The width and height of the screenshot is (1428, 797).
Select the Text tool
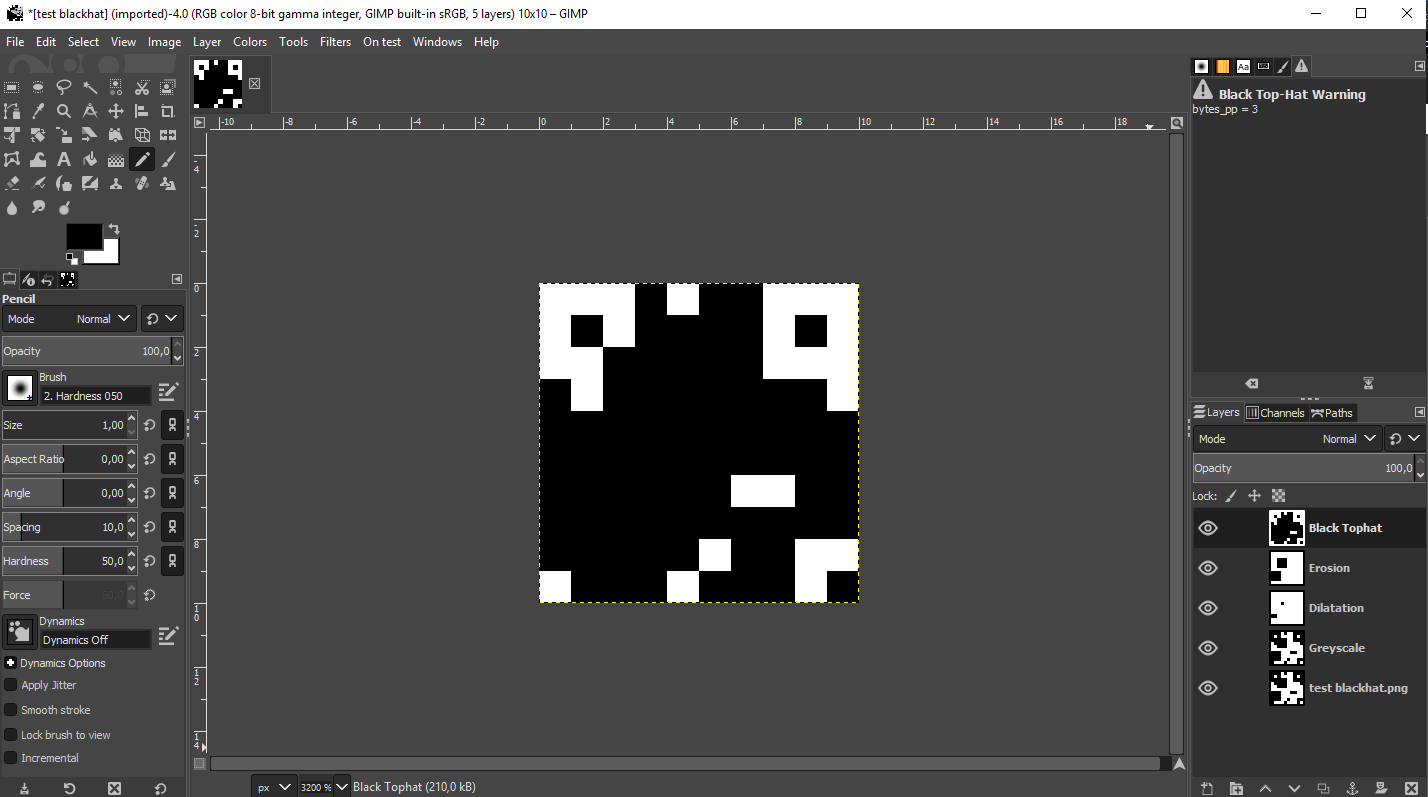click(64, 159)
